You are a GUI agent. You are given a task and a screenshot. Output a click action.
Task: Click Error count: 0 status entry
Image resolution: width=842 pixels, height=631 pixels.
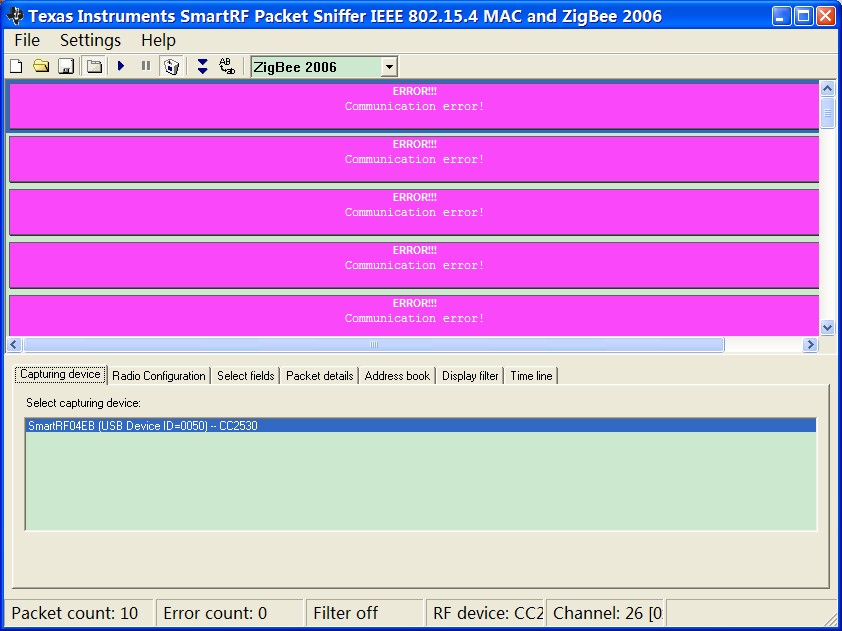[x=230, y=613]
